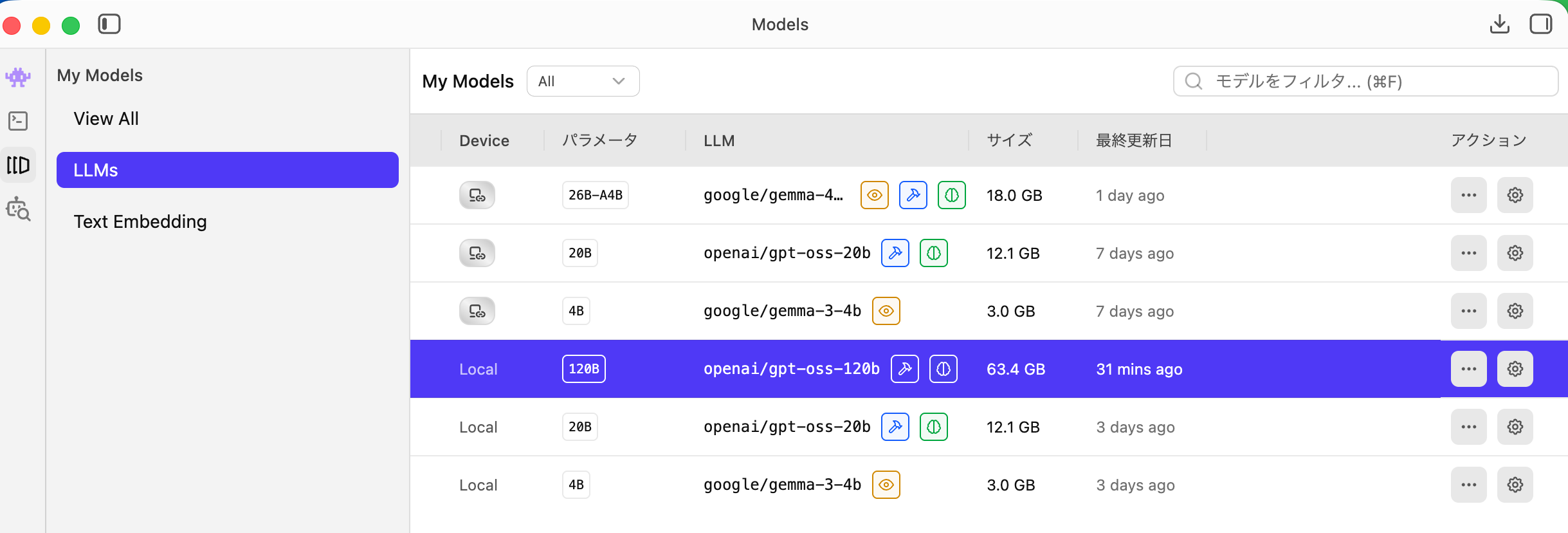Click the vision eye badge on google/gemma-4
This screenshot has height=533, width=1568.
click(874, 195)
